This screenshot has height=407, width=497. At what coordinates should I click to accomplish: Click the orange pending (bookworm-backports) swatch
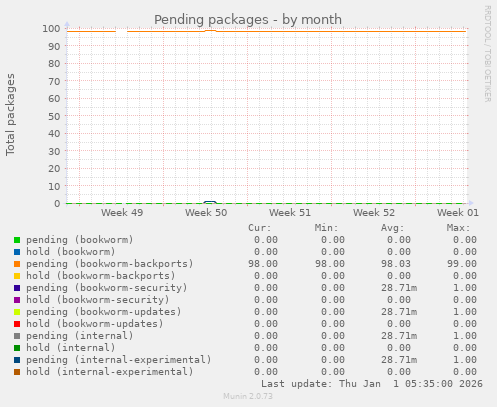pos(17,264)
